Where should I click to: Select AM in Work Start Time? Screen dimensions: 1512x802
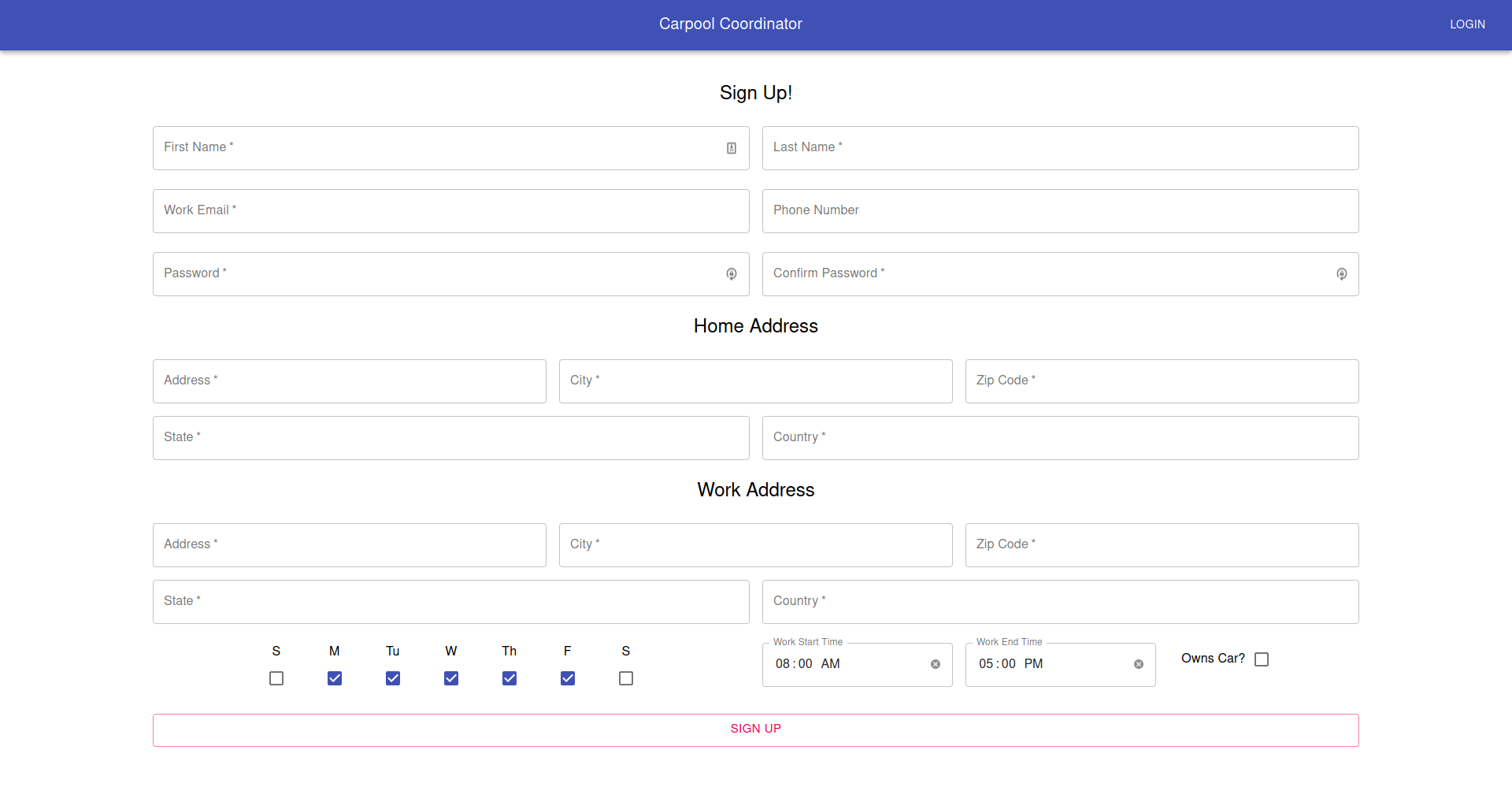click(830, 664)
